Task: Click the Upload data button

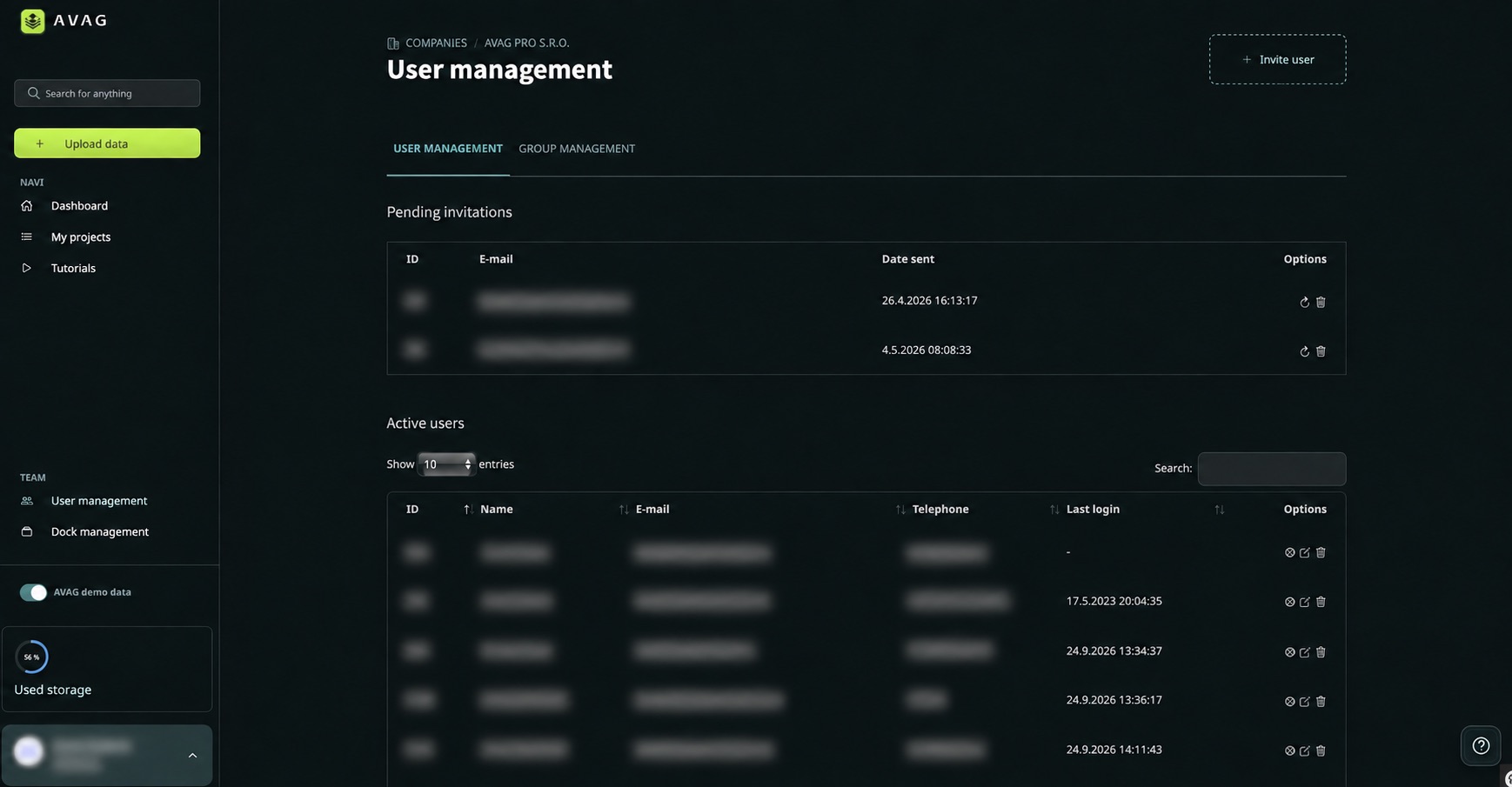Action: [107, 143]
